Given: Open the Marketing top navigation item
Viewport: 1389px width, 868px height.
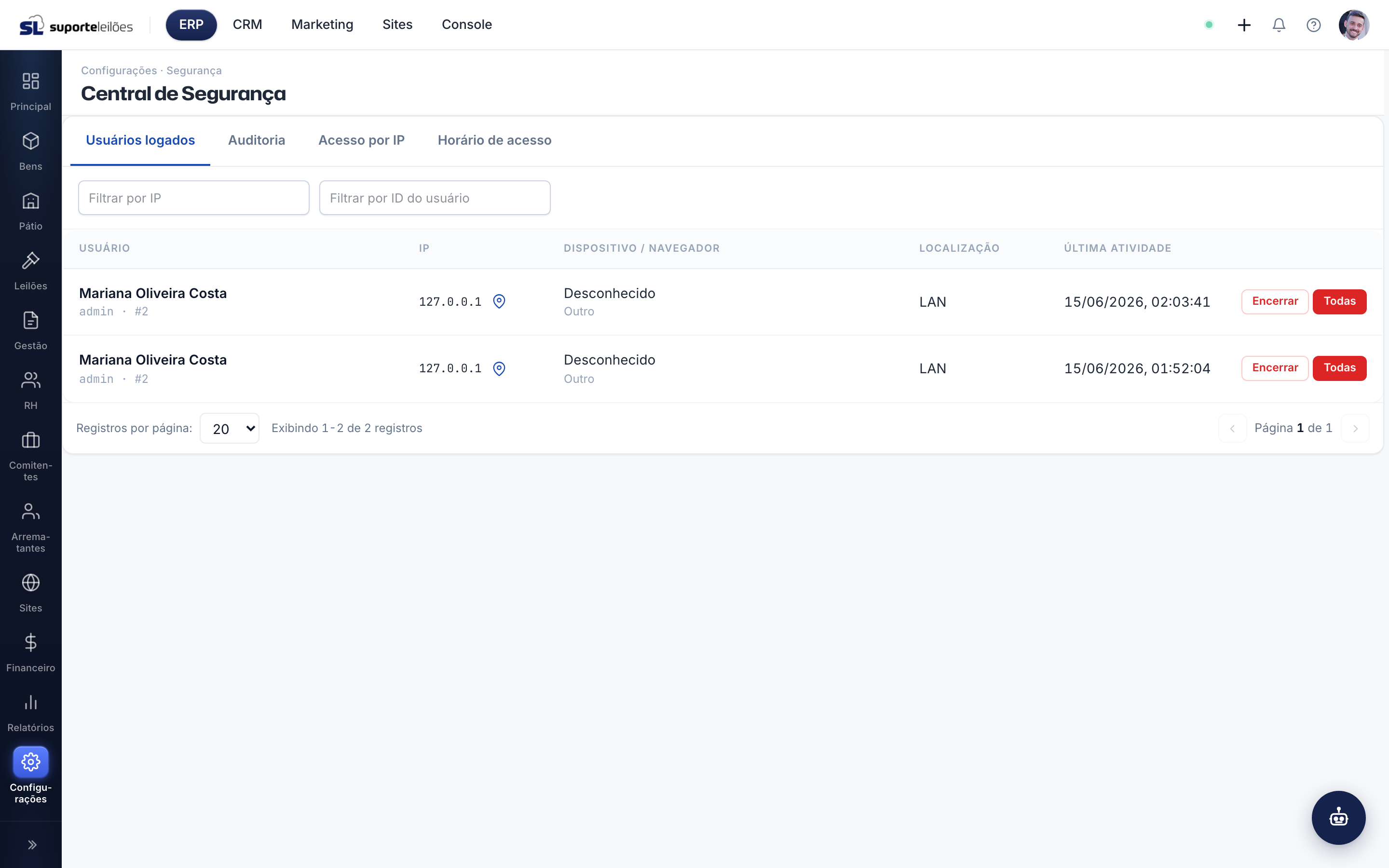Looking at the screenshot, I should click(x=322, y=25).
